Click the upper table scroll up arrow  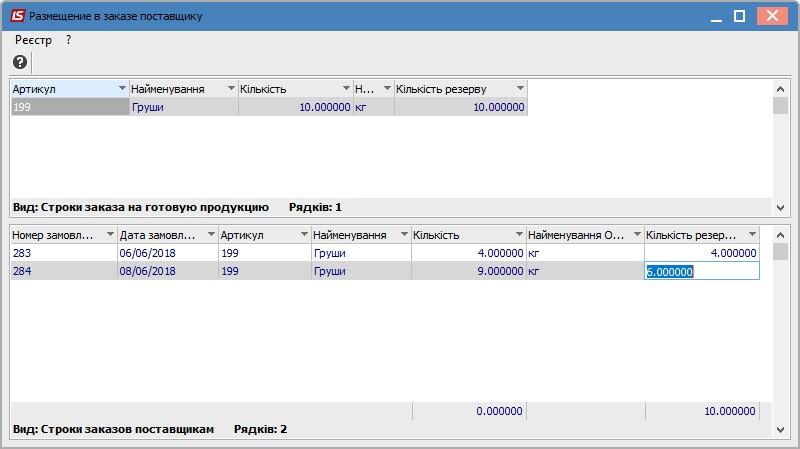[780, 89]
